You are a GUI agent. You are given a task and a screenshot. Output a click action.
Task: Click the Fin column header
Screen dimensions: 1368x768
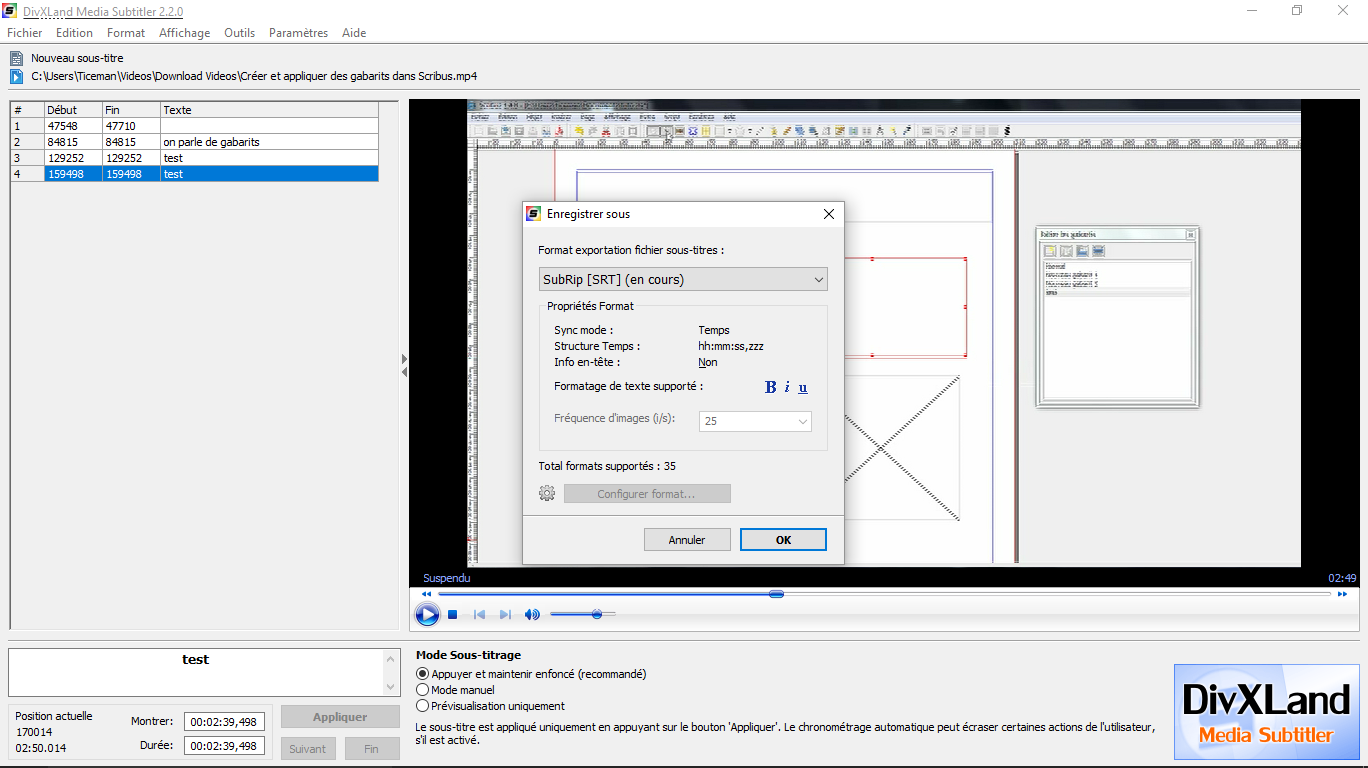point(131,110)
